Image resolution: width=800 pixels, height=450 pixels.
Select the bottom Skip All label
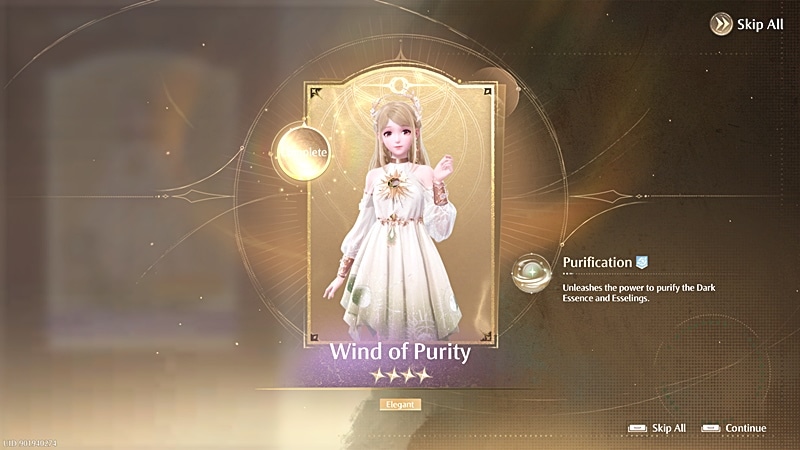(669, 428)
